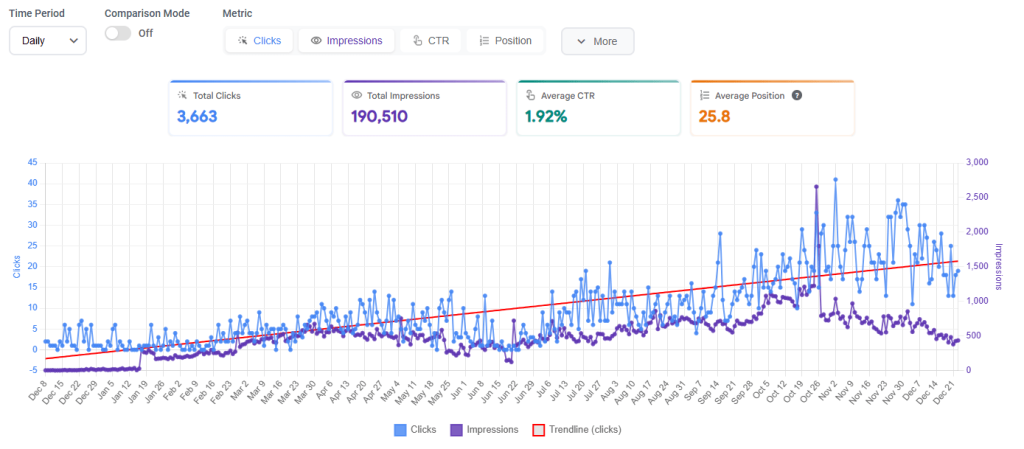The width and height of the screenshot is (1024, 449).
Task: Click the question mark icon beside Average Position
Action: [x=797, y=96]
